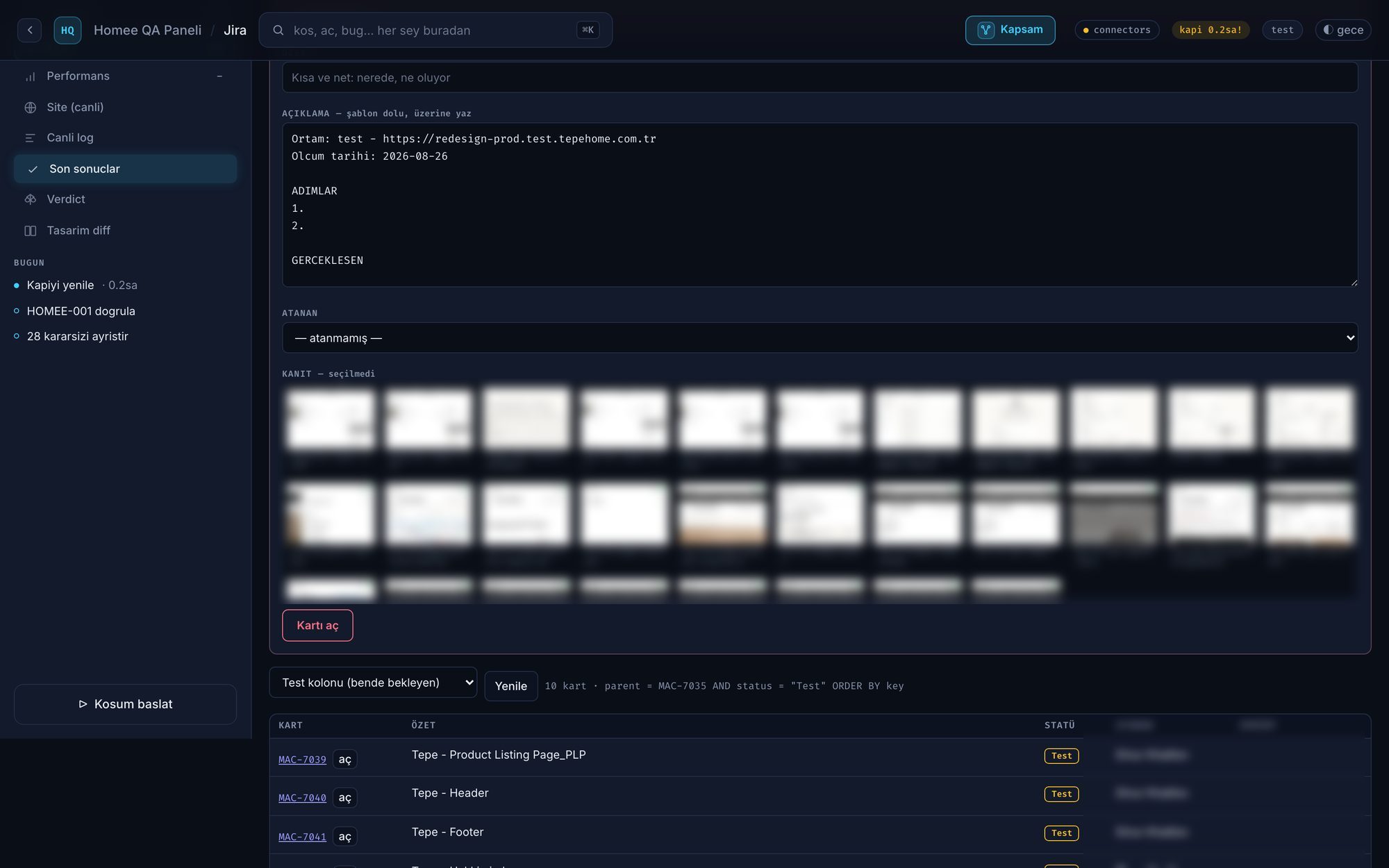
Task: Toggle gece night mode
Action: pos(1343,30)
